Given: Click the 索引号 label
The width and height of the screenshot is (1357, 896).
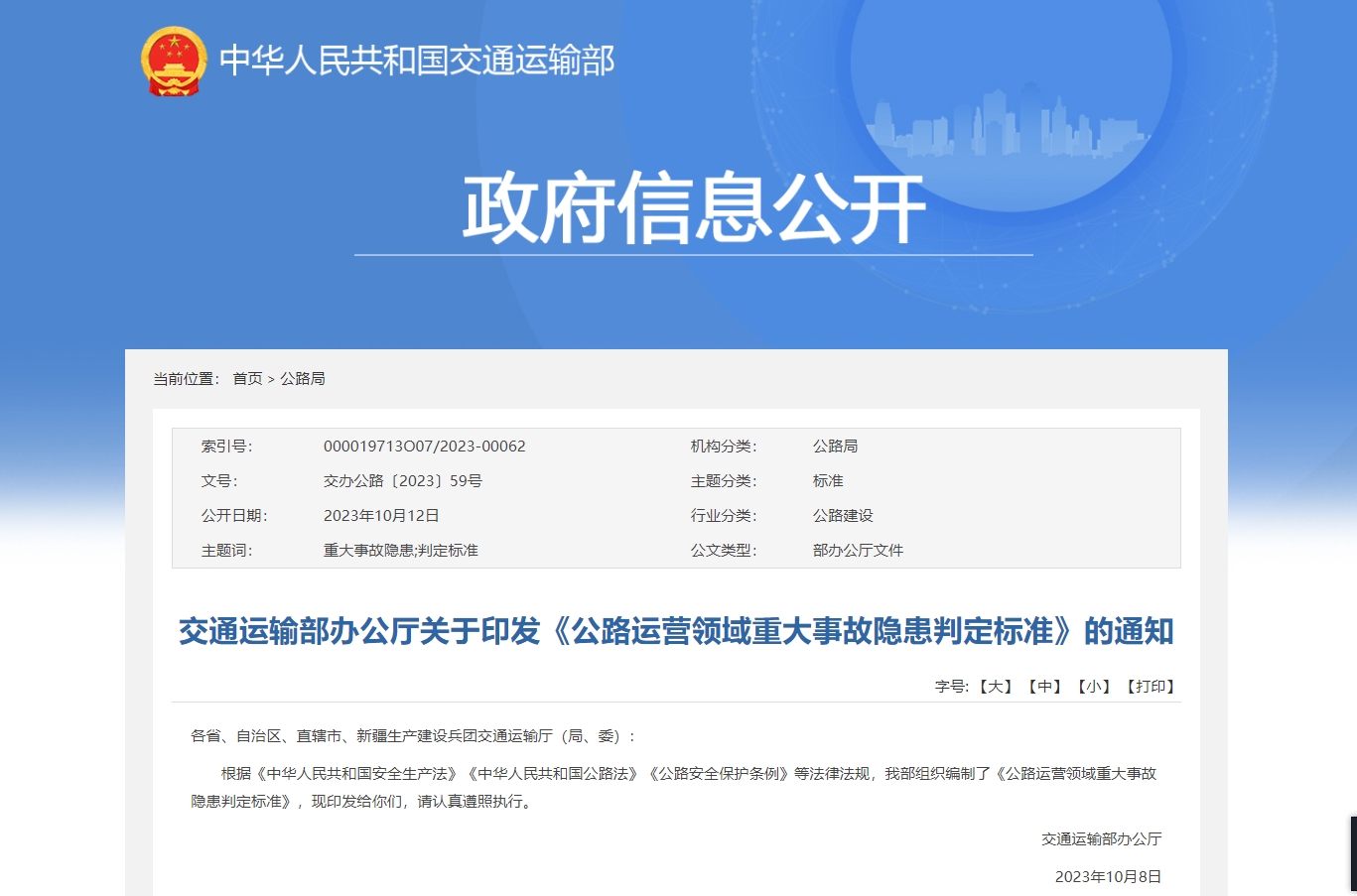Looking at the screenshot, I should pyautogui.click(x=226, y=447).
